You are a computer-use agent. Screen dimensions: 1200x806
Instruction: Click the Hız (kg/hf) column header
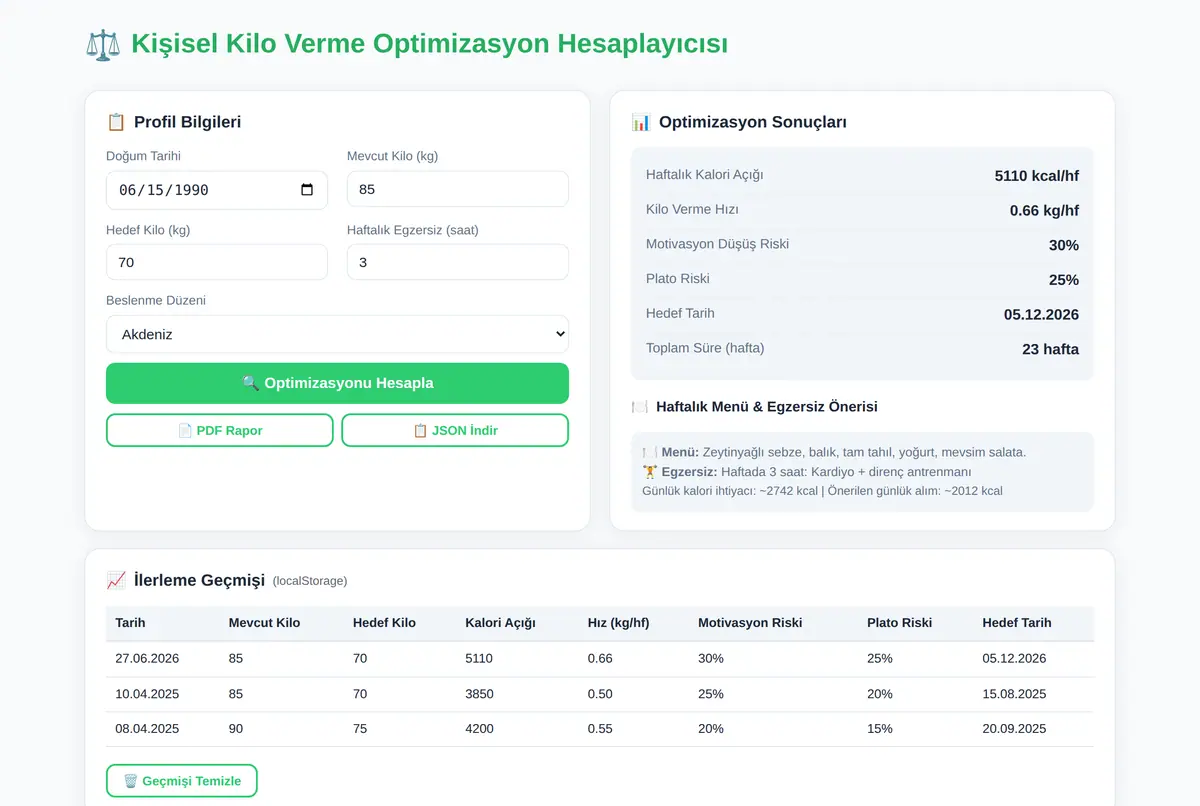(x=618, y=622)
